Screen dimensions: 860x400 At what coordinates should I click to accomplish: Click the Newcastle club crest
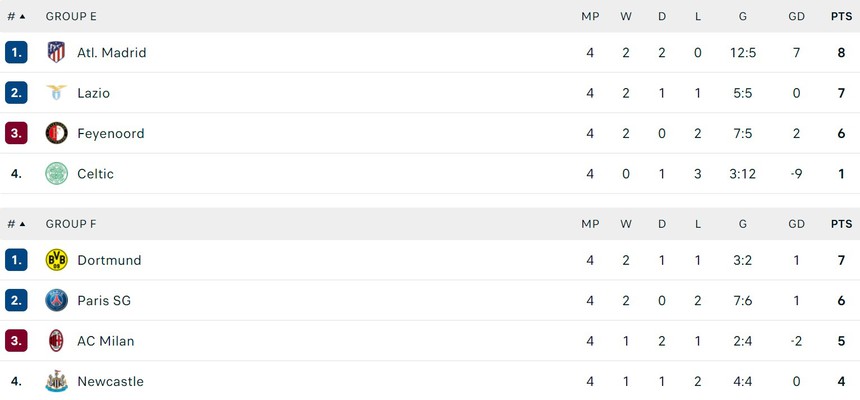coord(56,381)
